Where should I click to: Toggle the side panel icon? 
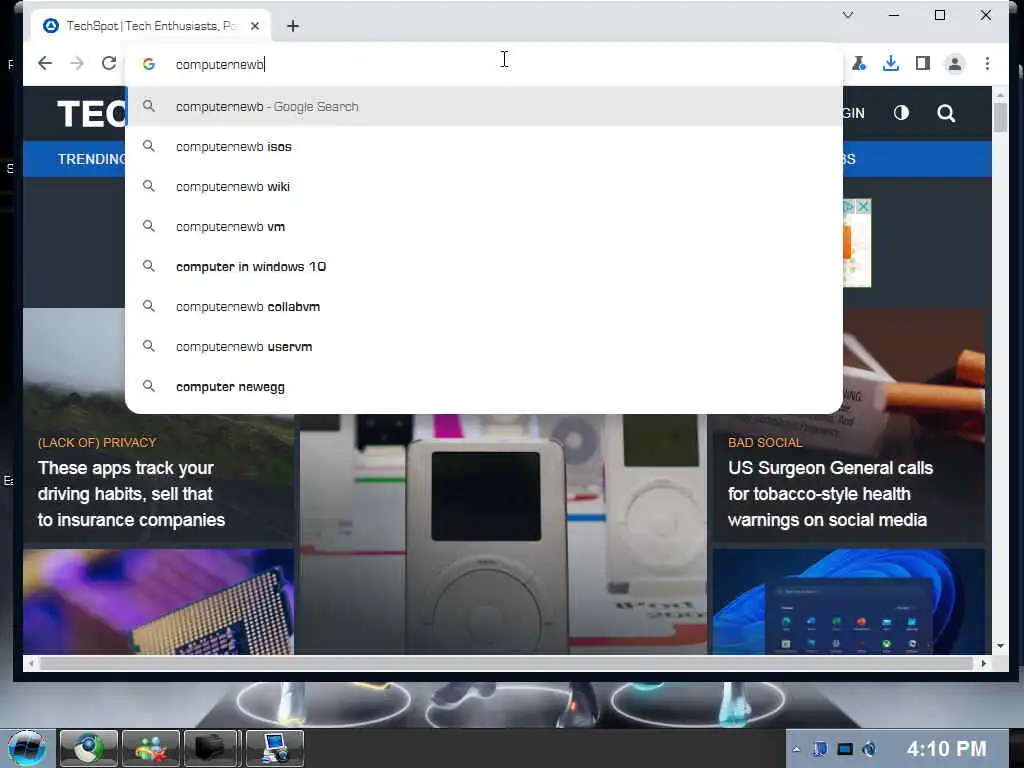click(x=922, y=63)
